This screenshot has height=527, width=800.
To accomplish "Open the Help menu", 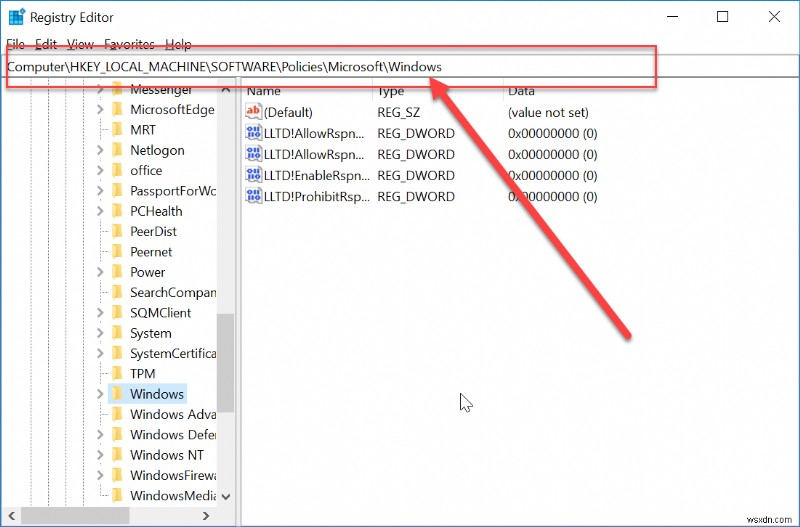I will 178,44.
